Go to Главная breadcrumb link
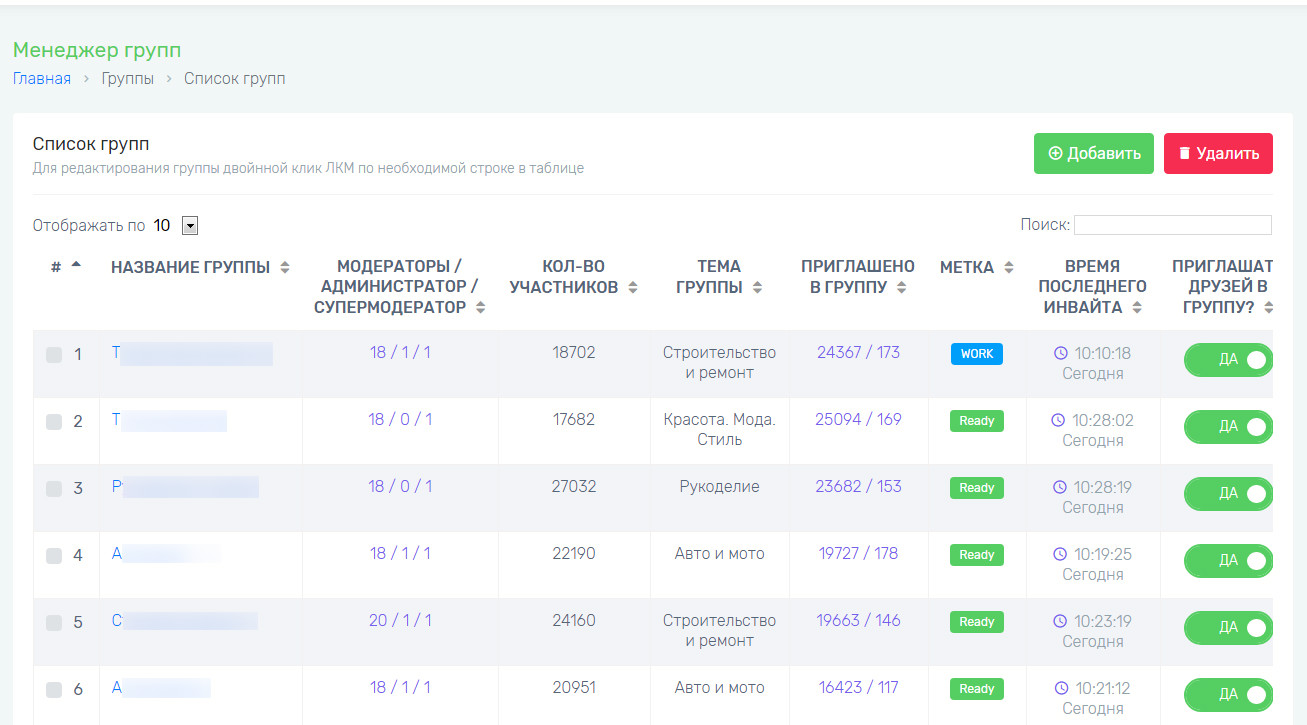 pyautogui.click(x=42, y=79)
